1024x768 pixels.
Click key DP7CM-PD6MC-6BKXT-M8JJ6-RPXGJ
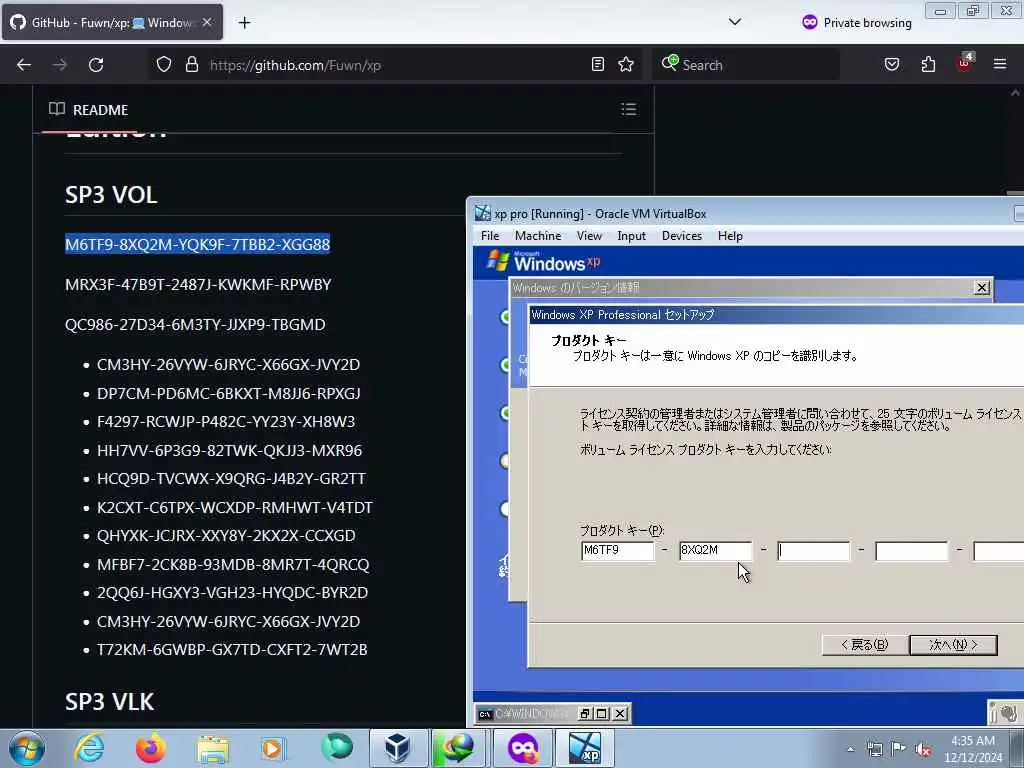tap(229, 394)
